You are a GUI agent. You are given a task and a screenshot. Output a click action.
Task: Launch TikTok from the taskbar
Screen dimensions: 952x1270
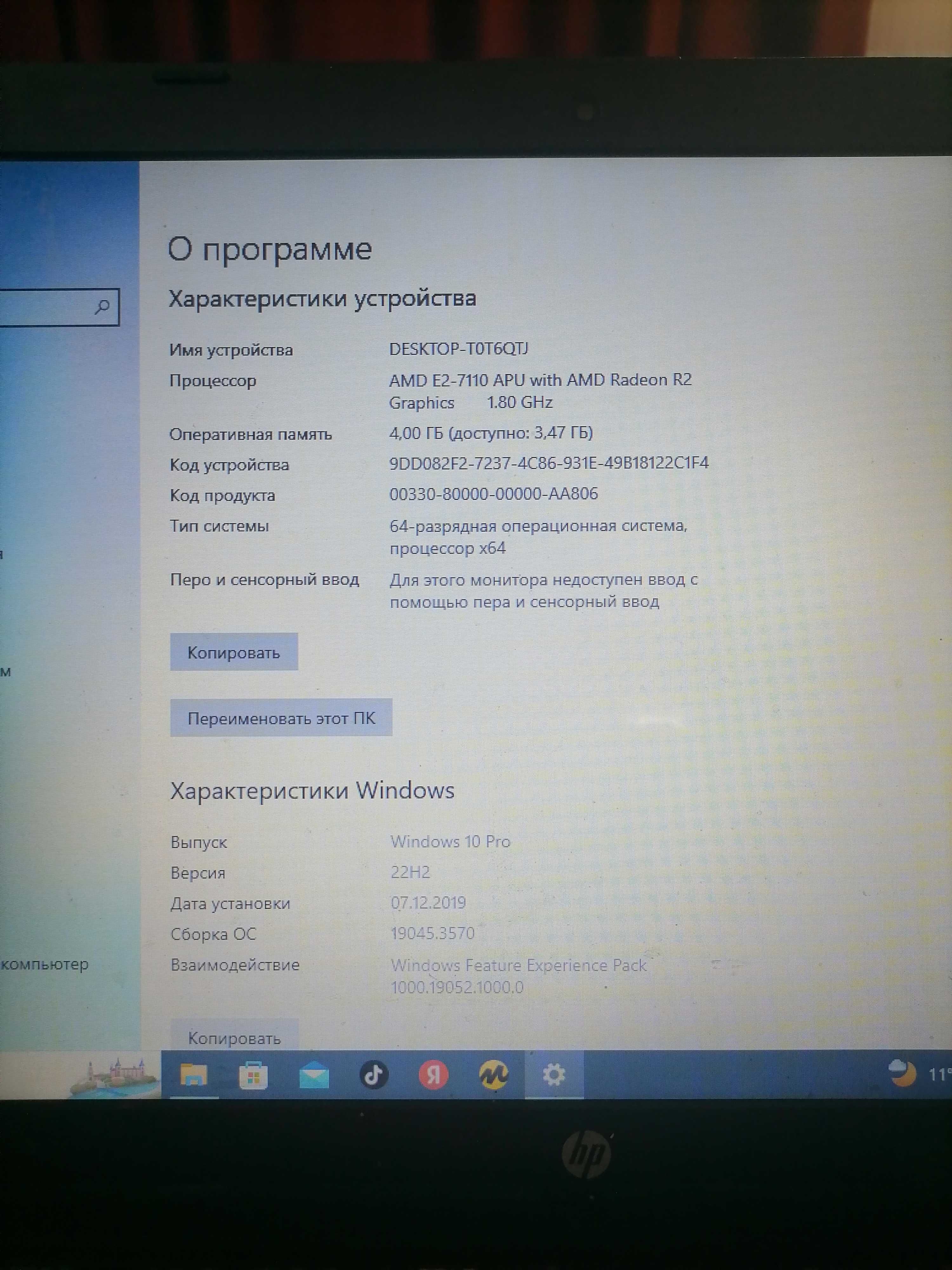click(x=374, y=1074)
